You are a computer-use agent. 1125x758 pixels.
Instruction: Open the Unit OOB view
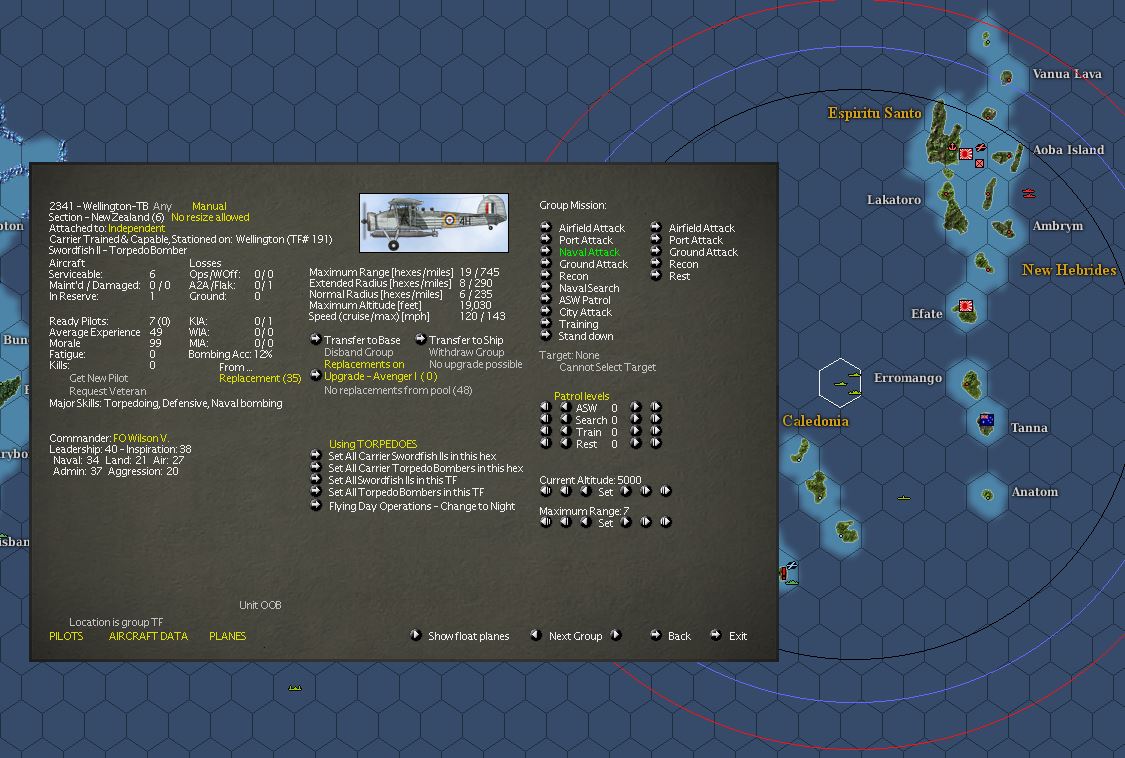(x=260, y=605)
